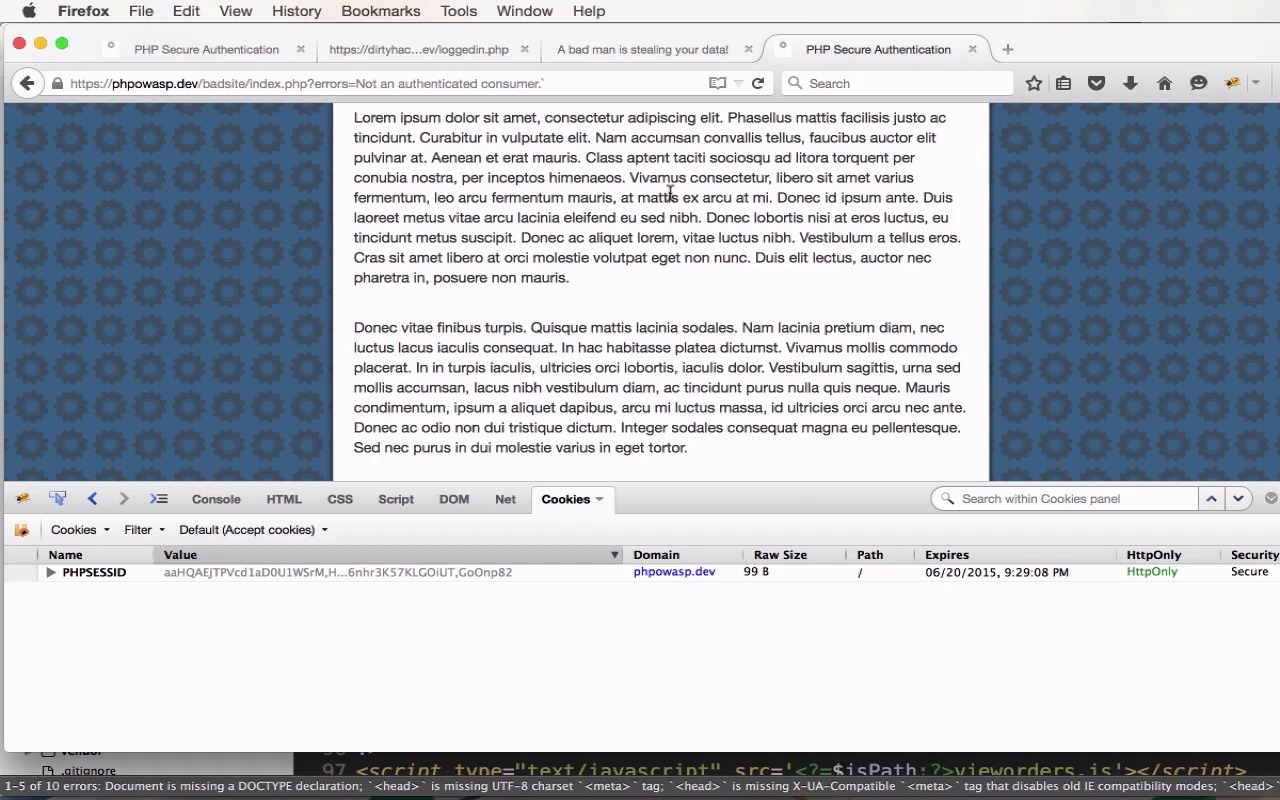Image resolution: width=1280 pixels, height=800 pixels.
Task: Go forward in Firebug panel history
Action: [x=124, y=498]
